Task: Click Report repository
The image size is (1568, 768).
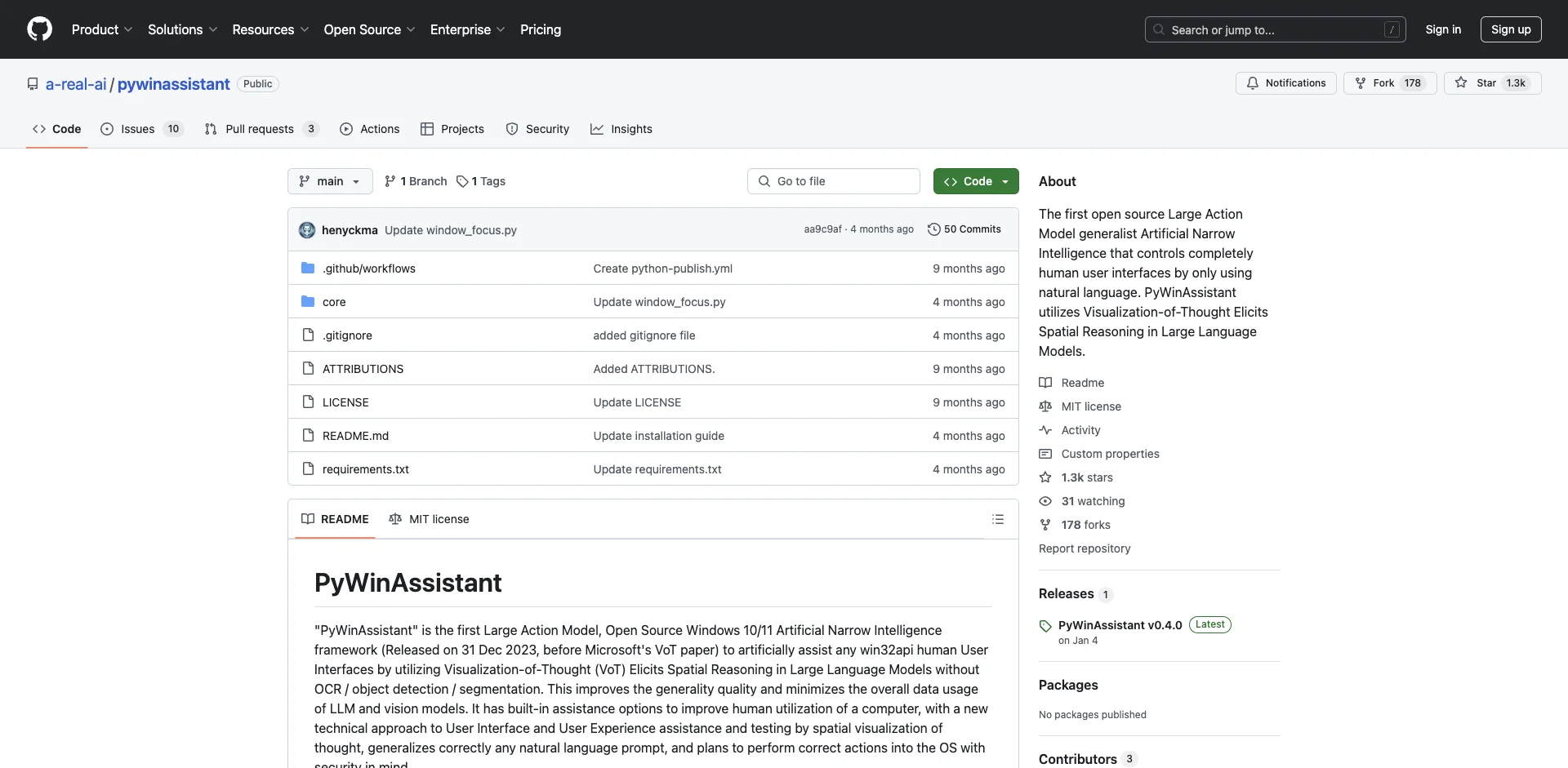Action: 1085,548
